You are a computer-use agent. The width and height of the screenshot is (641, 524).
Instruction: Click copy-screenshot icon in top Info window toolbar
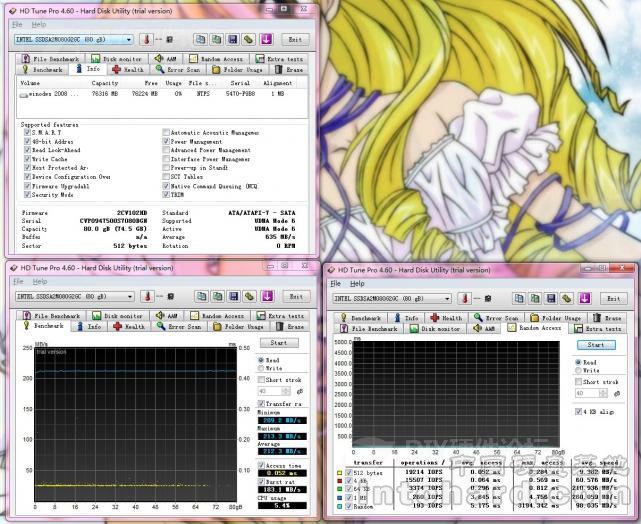click(x=217, y=39)
